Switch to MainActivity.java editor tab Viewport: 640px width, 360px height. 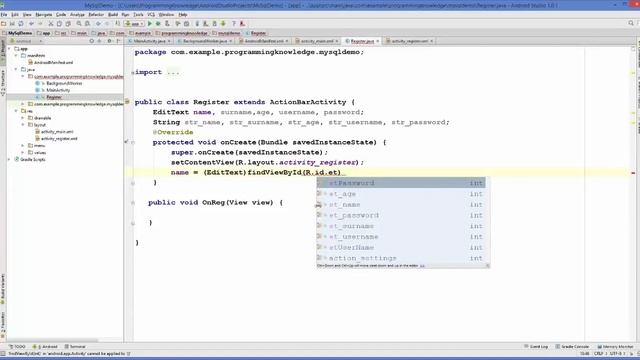(x=149, y=41)
